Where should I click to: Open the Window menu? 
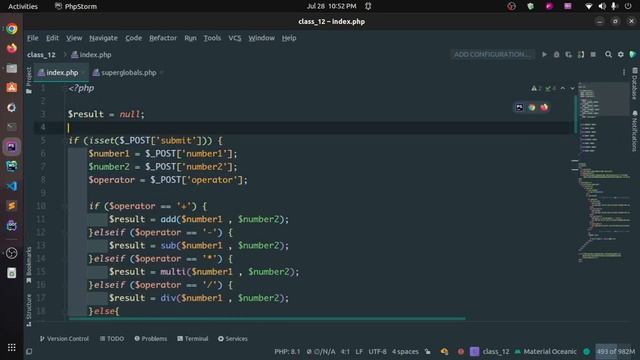pyautogui.click(x=261, y=38)
